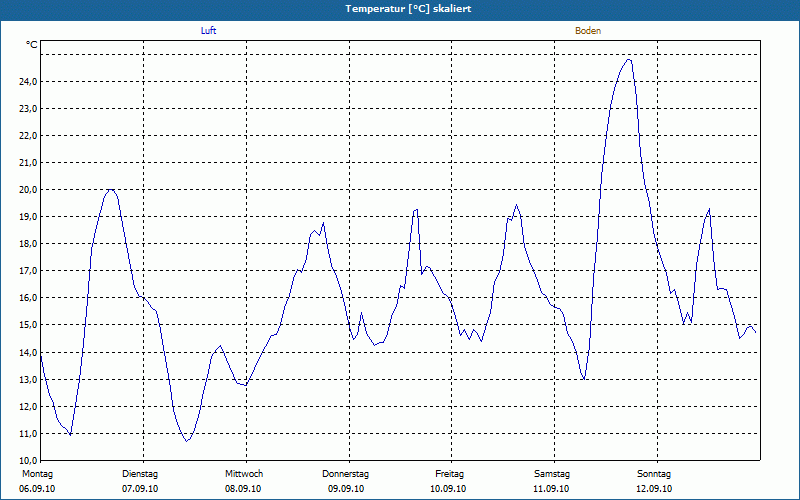Click the 'Mittwoch' day label
Screen dimensions: 800x500
tap(244, 474)
